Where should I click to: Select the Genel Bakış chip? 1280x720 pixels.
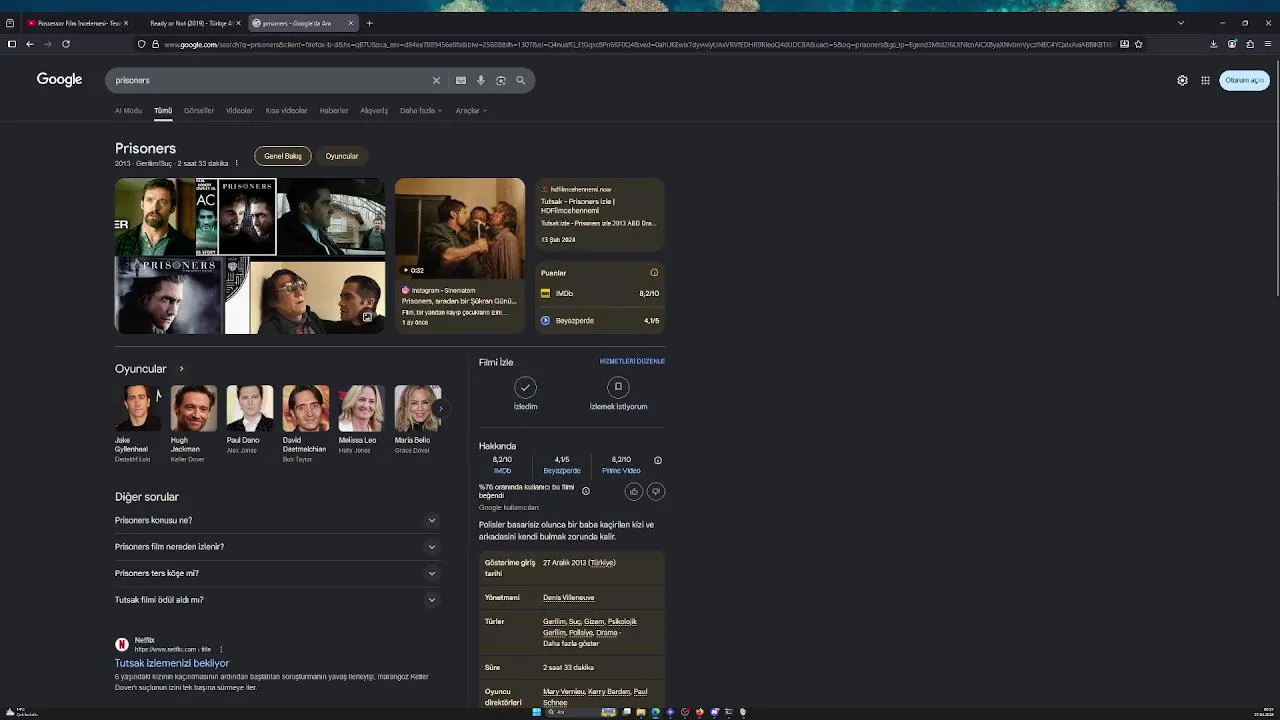point(283,156)
